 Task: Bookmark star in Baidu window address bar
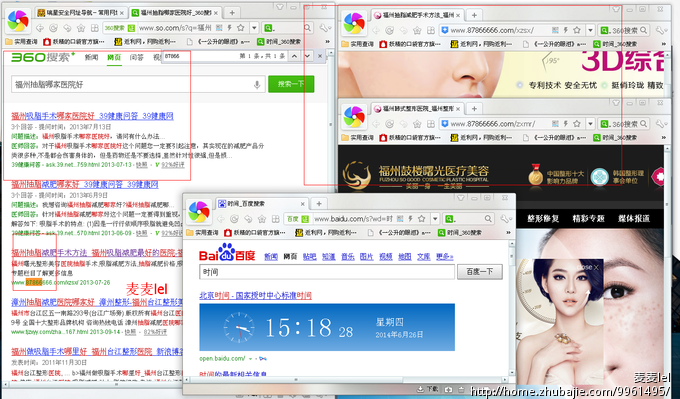click(x=421, y=219)
